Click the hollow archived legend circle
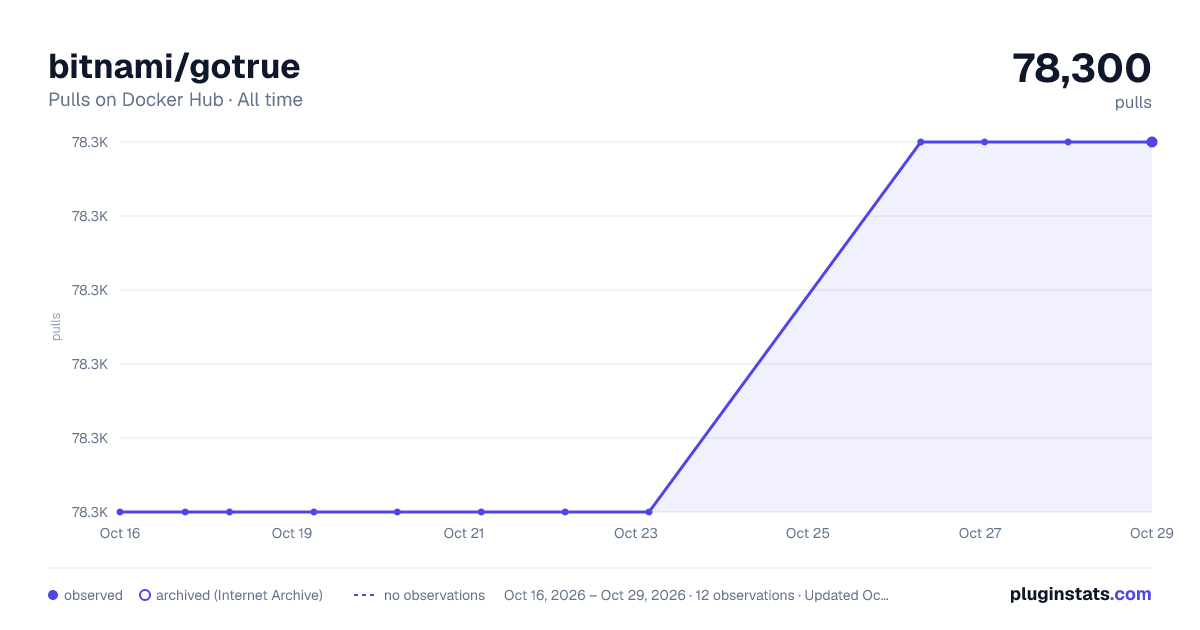Viewport: 1200px width, 630px height. click(x=145, y=595)
